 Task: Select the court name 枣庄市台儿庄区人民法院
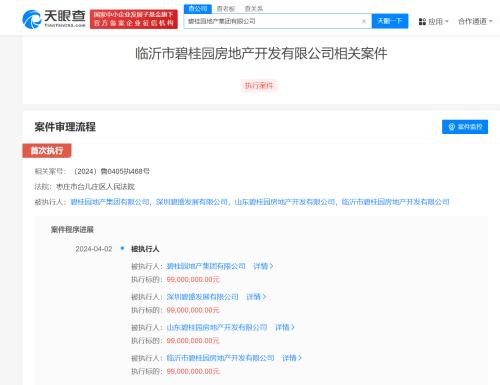click(x=95, y=187)
